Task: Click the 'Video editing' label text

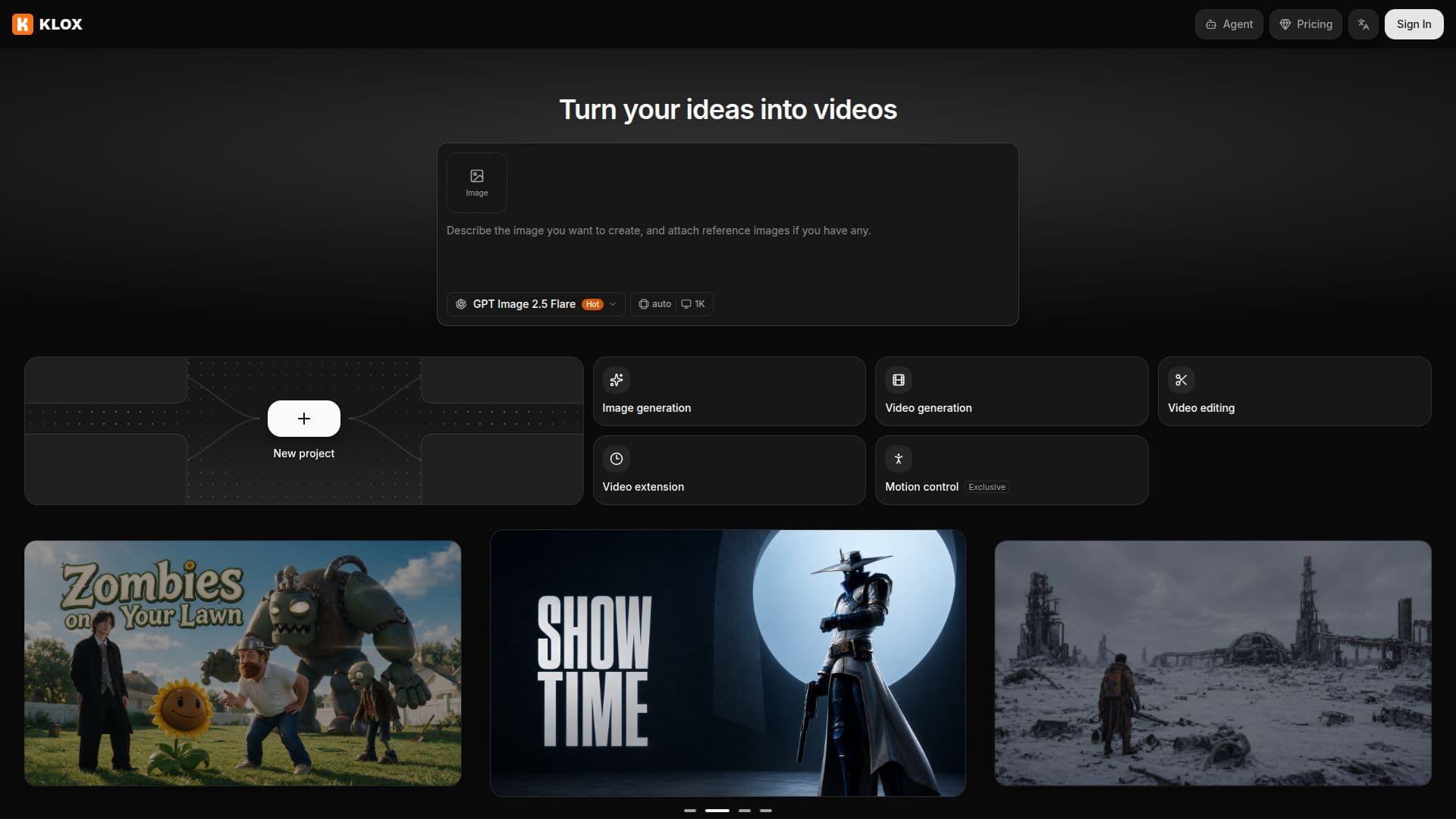Action: (x=1201, y=408)
